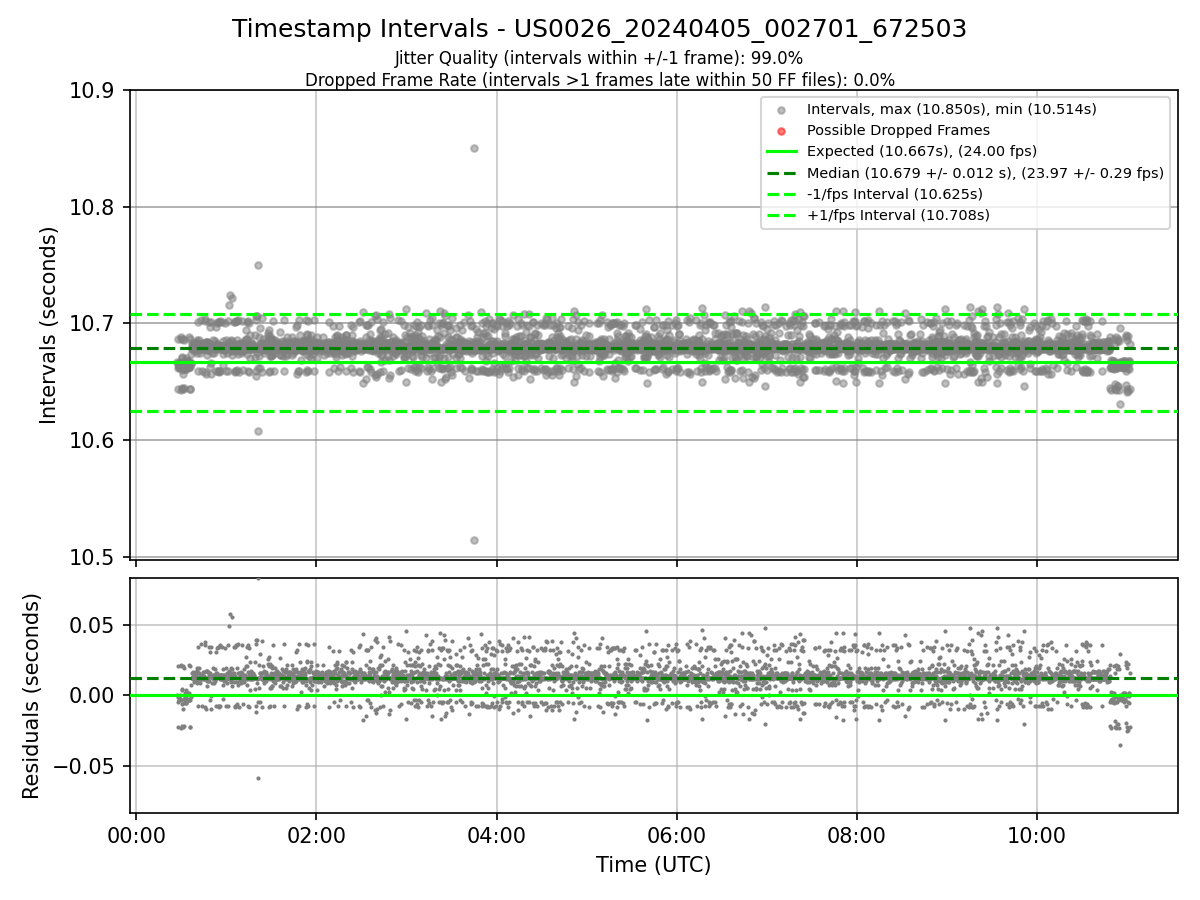Click the legend entry 'Possible Dropped Frames'
The height and width of the screenshot is (900, 1200).
pyautogui.click(x=898, y=130)
